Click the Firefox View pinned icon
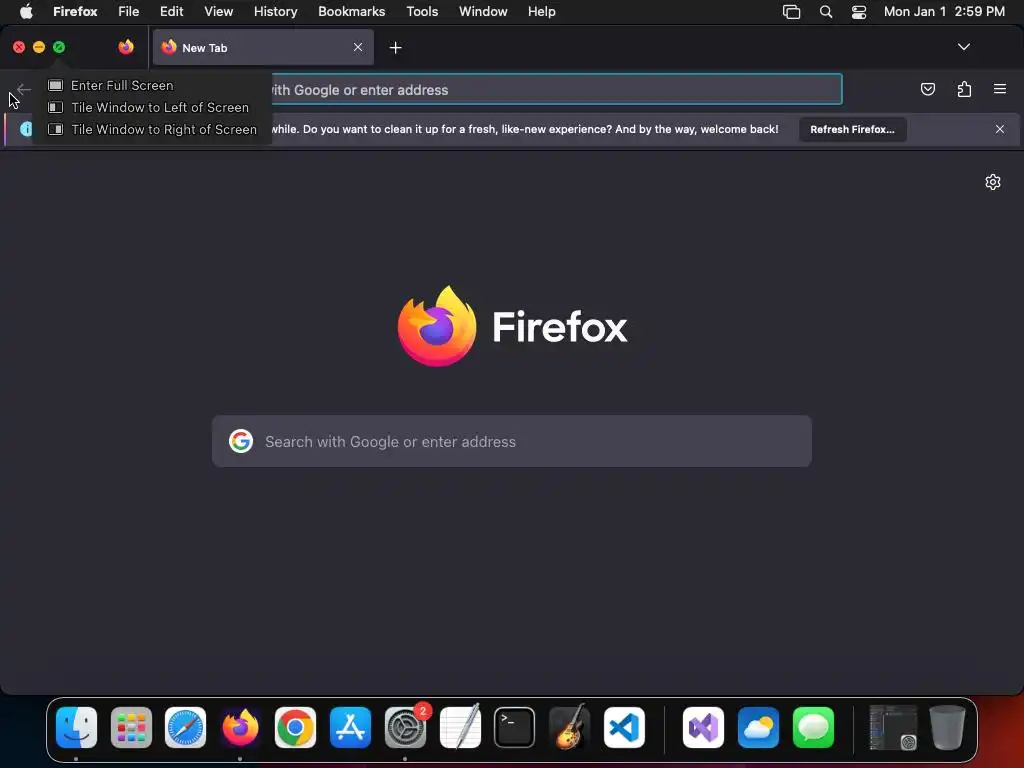Image resolution: width=1024 pixels, height=768 pixels. coord(126,47)
